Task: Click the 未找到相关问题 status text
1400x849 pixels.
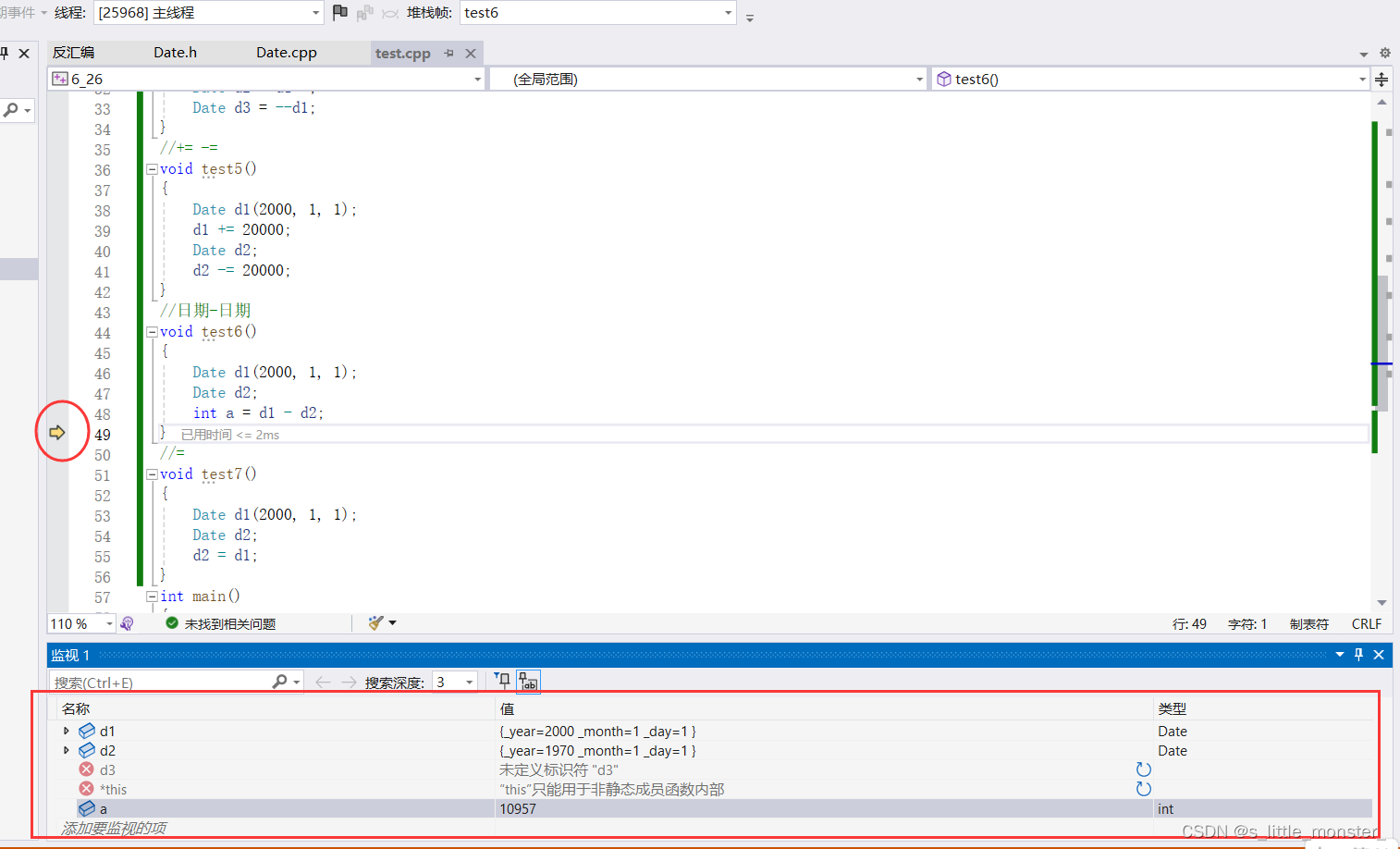Action: (230, 624)
